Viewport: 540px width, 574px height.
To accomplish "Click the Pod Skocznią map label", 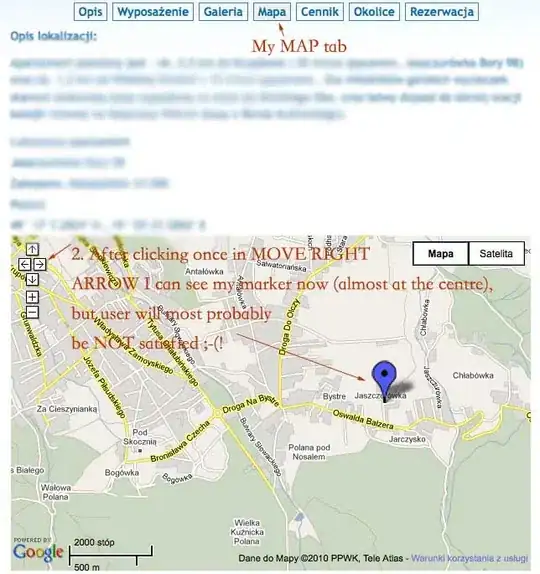I will point(140,437).
